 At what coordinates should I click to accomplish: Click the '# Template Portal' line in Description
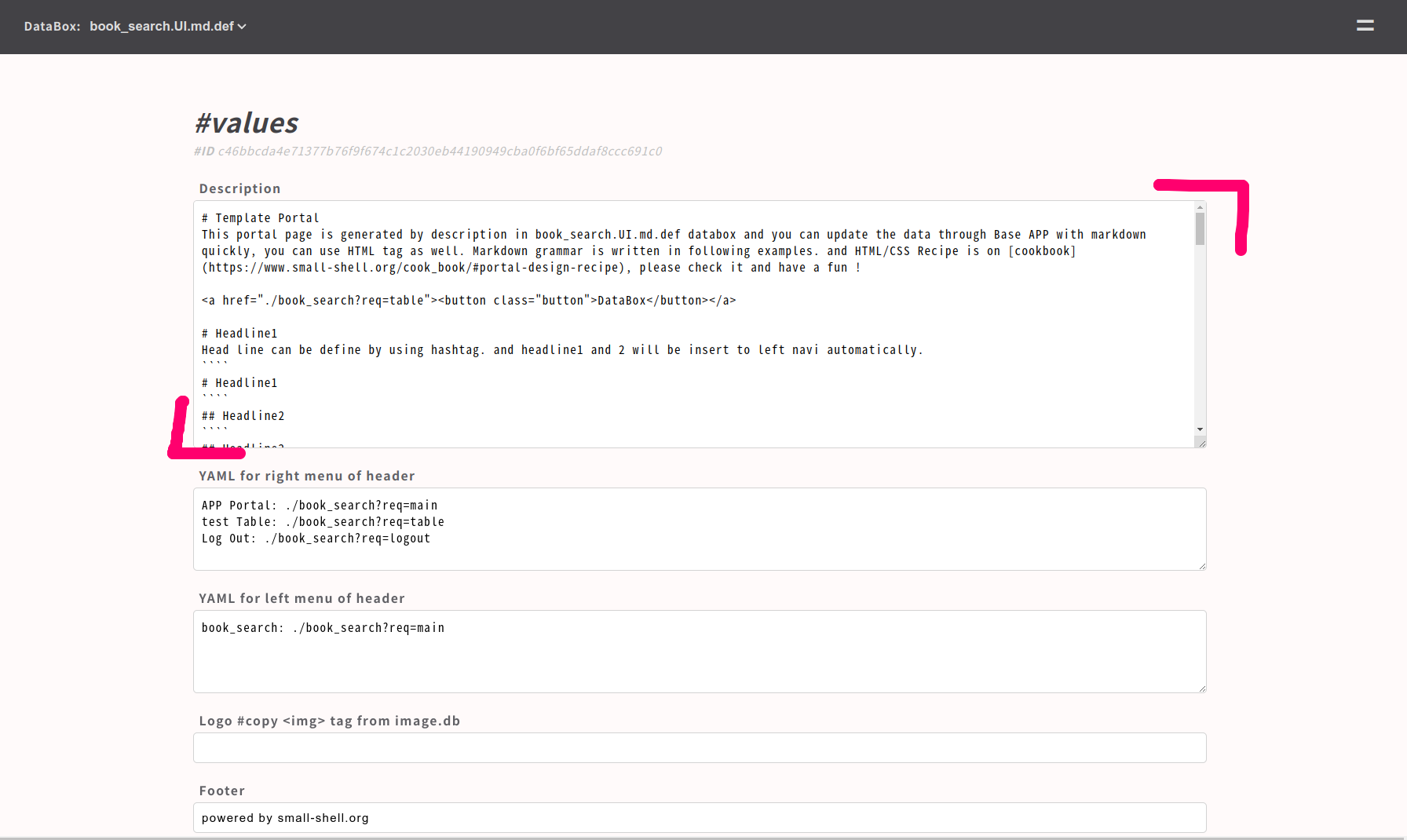[260, 218]
